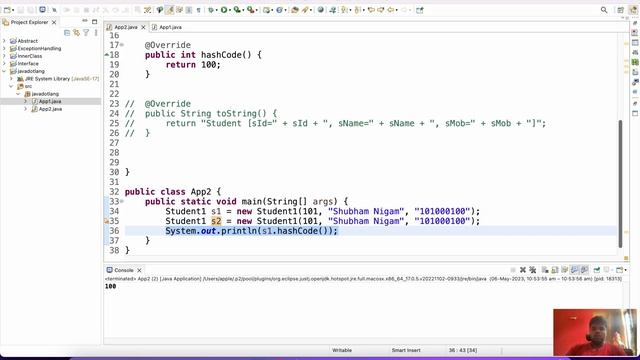Toggle Word Wrap in Console toolbar
640x360 pixels.
564,270
